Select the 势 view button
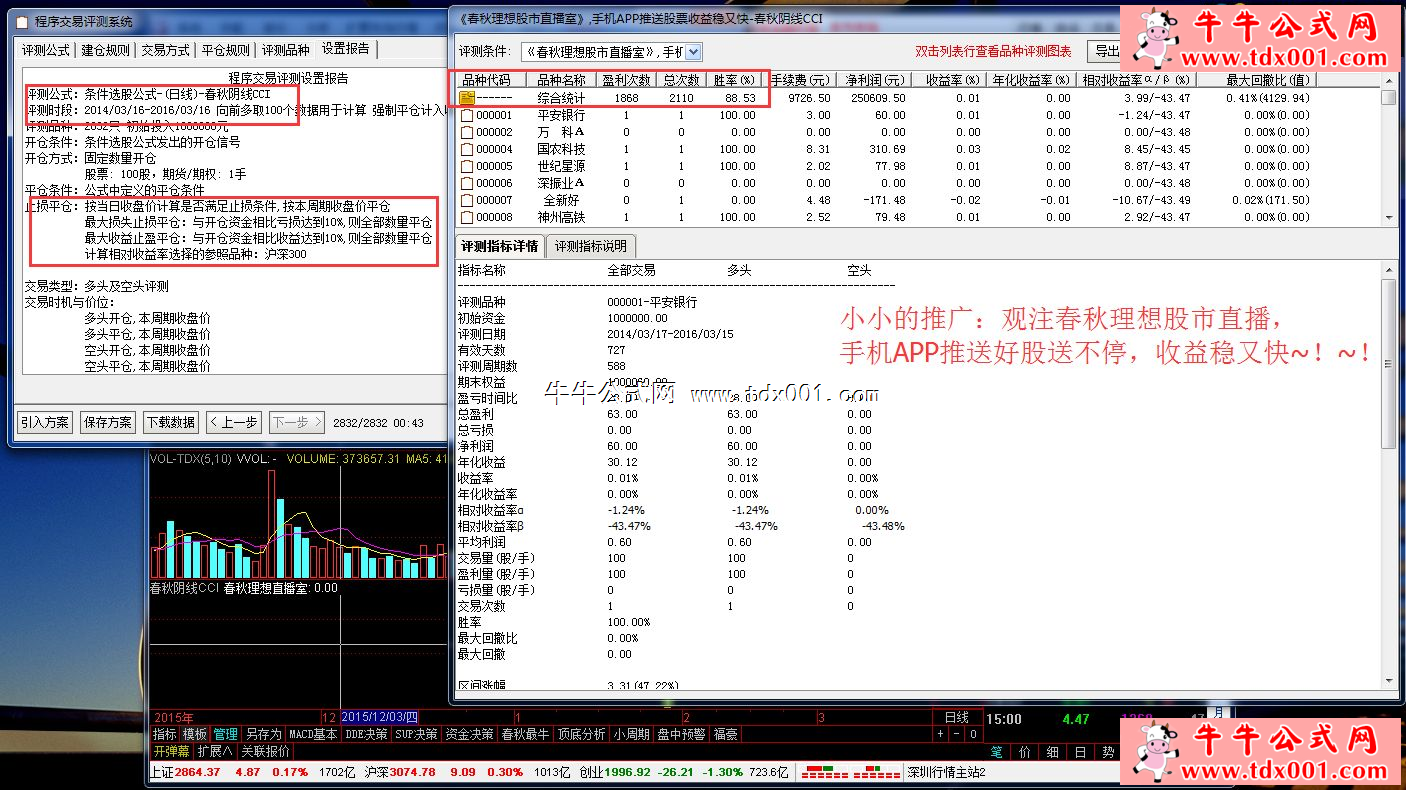 coord(1107,751)
